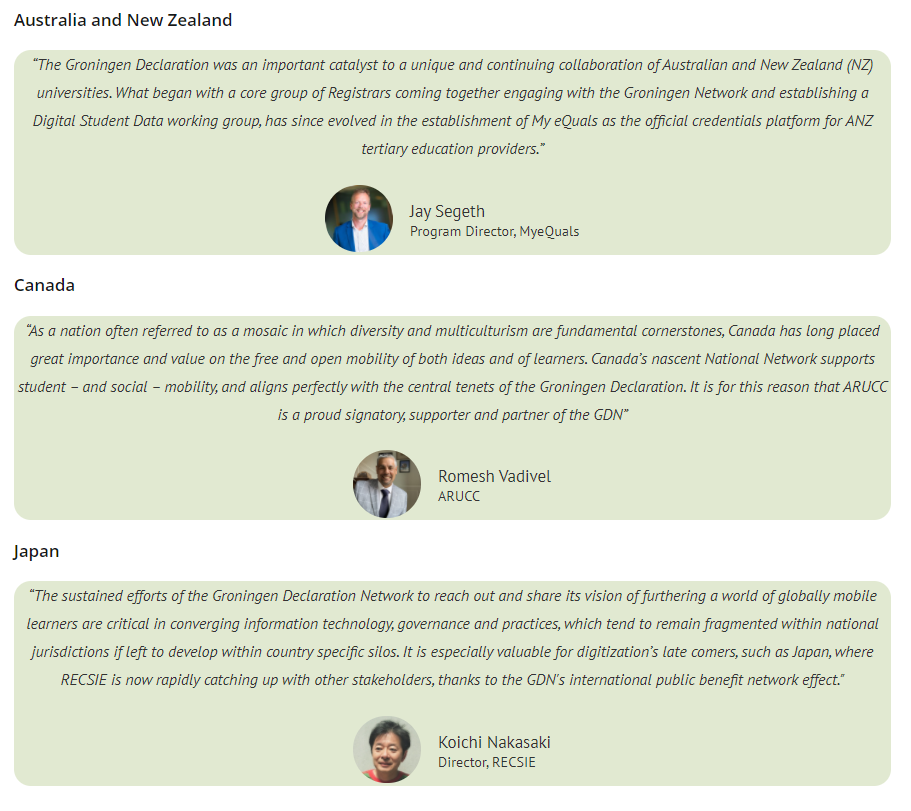Click the line 'is a proud signatory, supporter and partner'
The image size is (911, 811).
coord(453,415)
